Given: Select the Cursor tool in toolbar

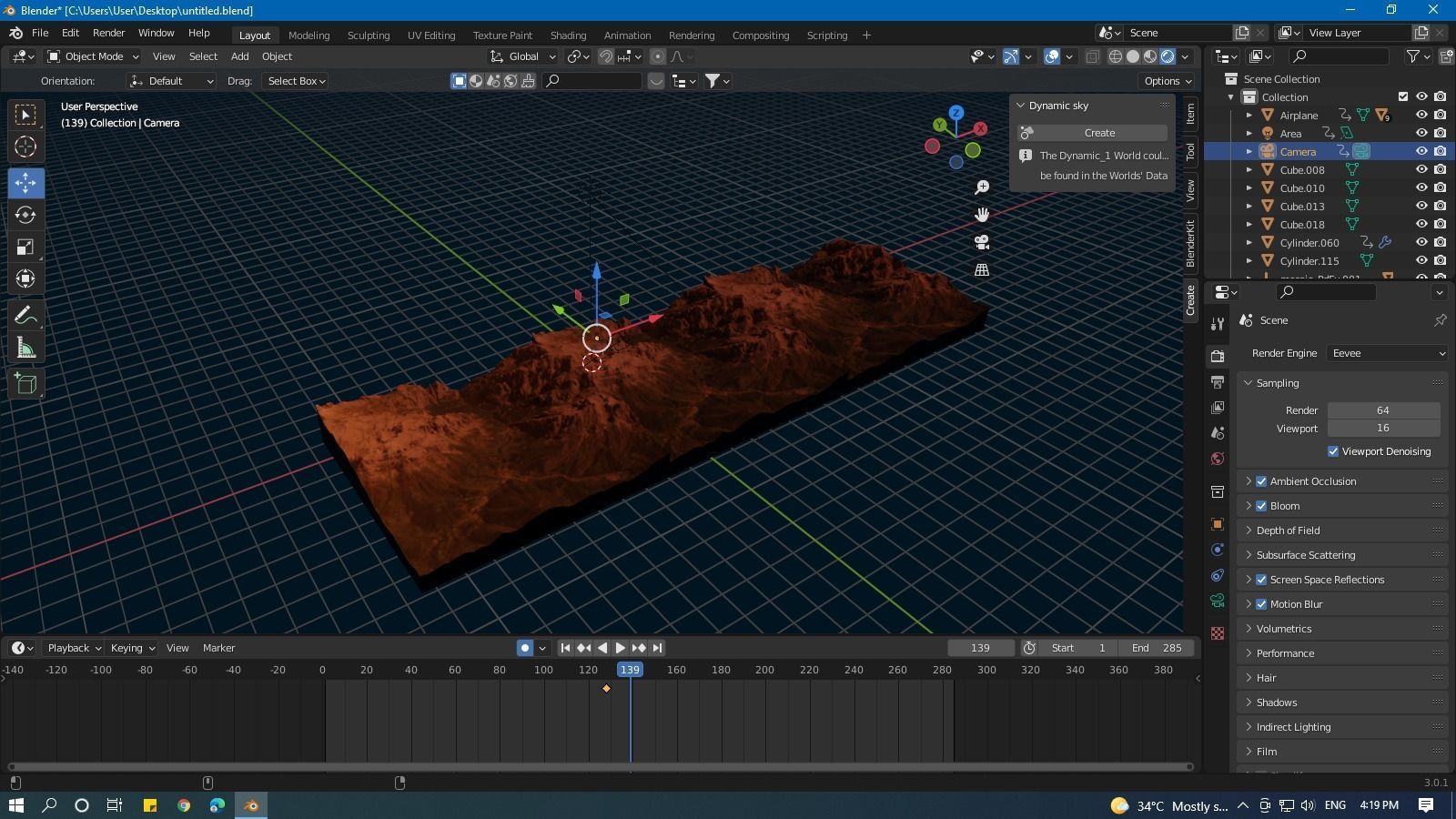Looking at the screenshot, I should [x=25, y=147].
